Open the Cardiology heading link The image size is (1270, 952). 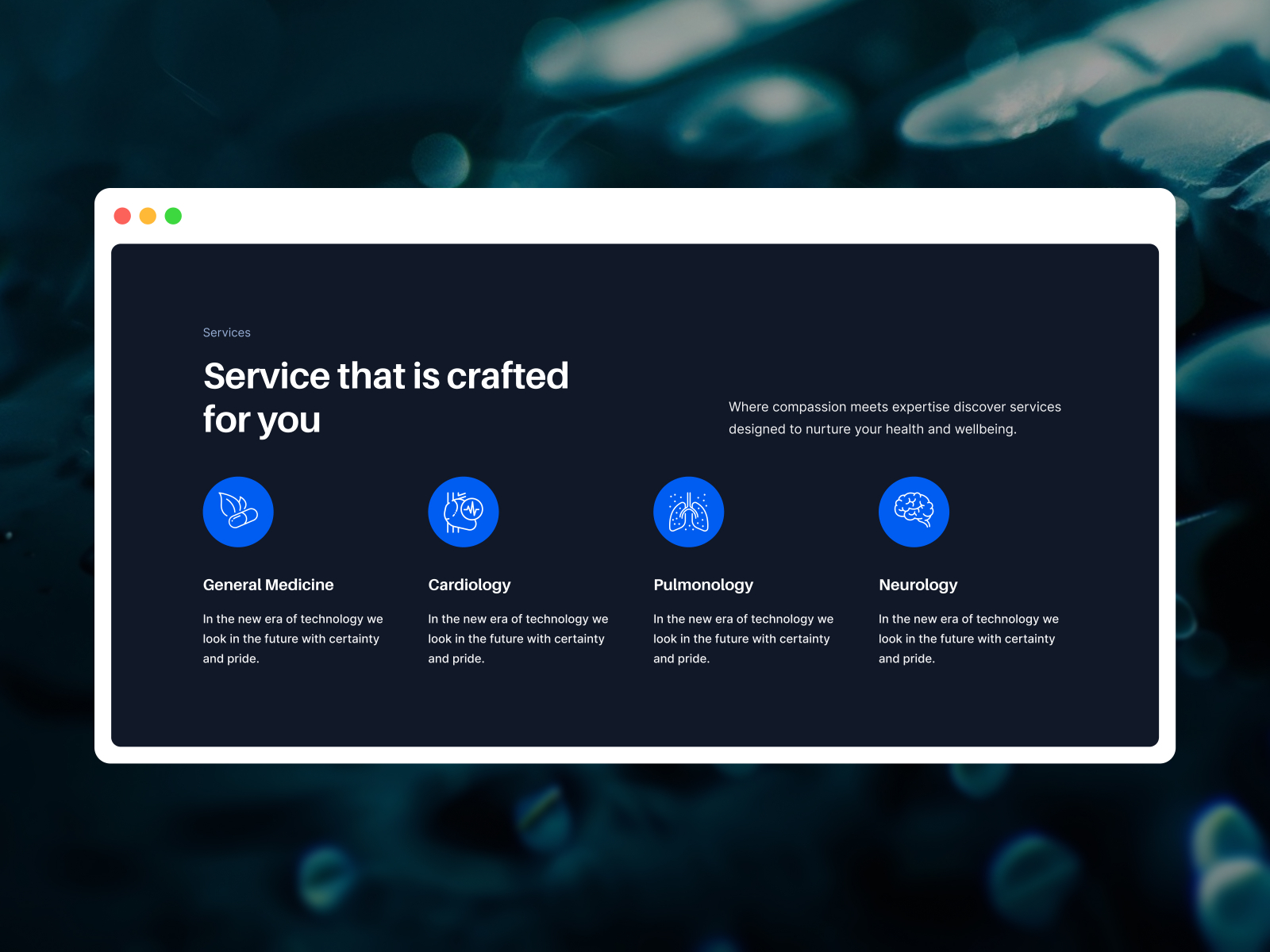click(x=469, y=585)
